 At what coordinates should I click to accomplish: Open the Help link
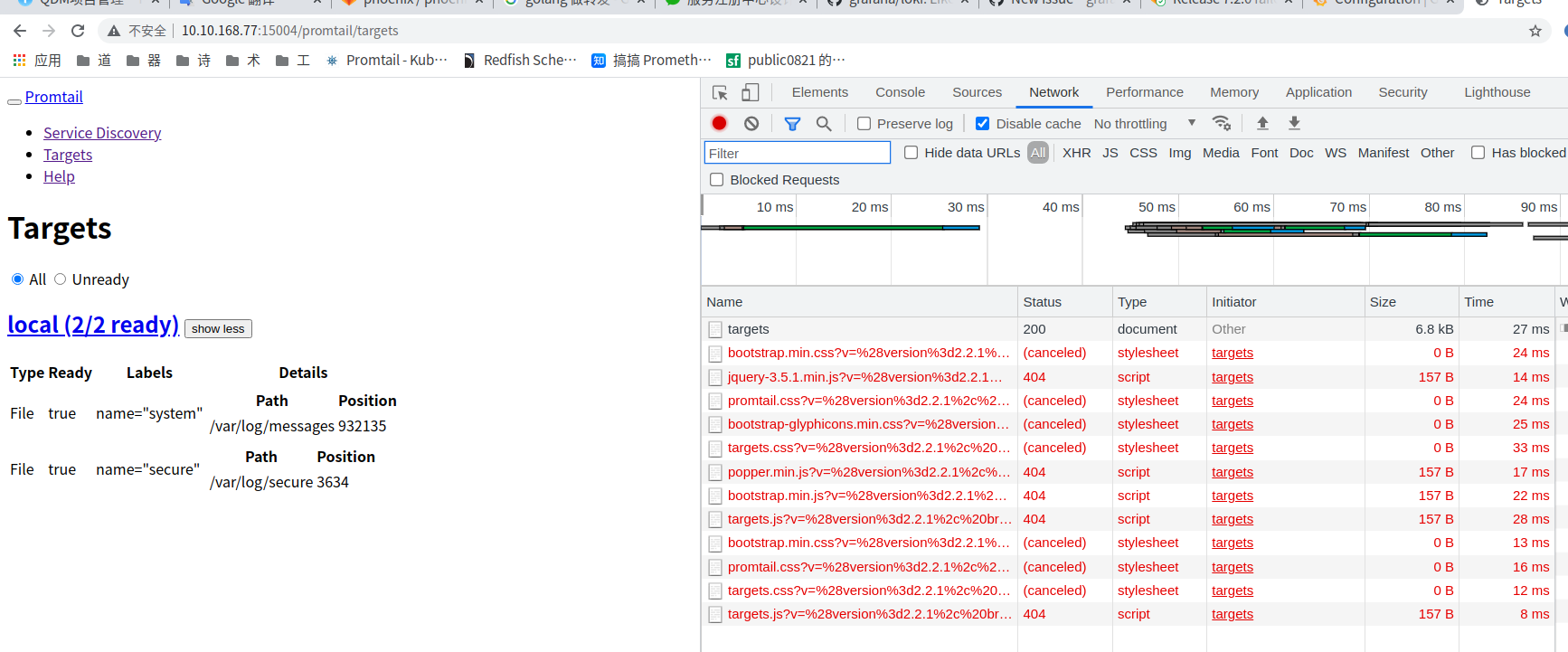pyautogui.click(x=59, y=176)
